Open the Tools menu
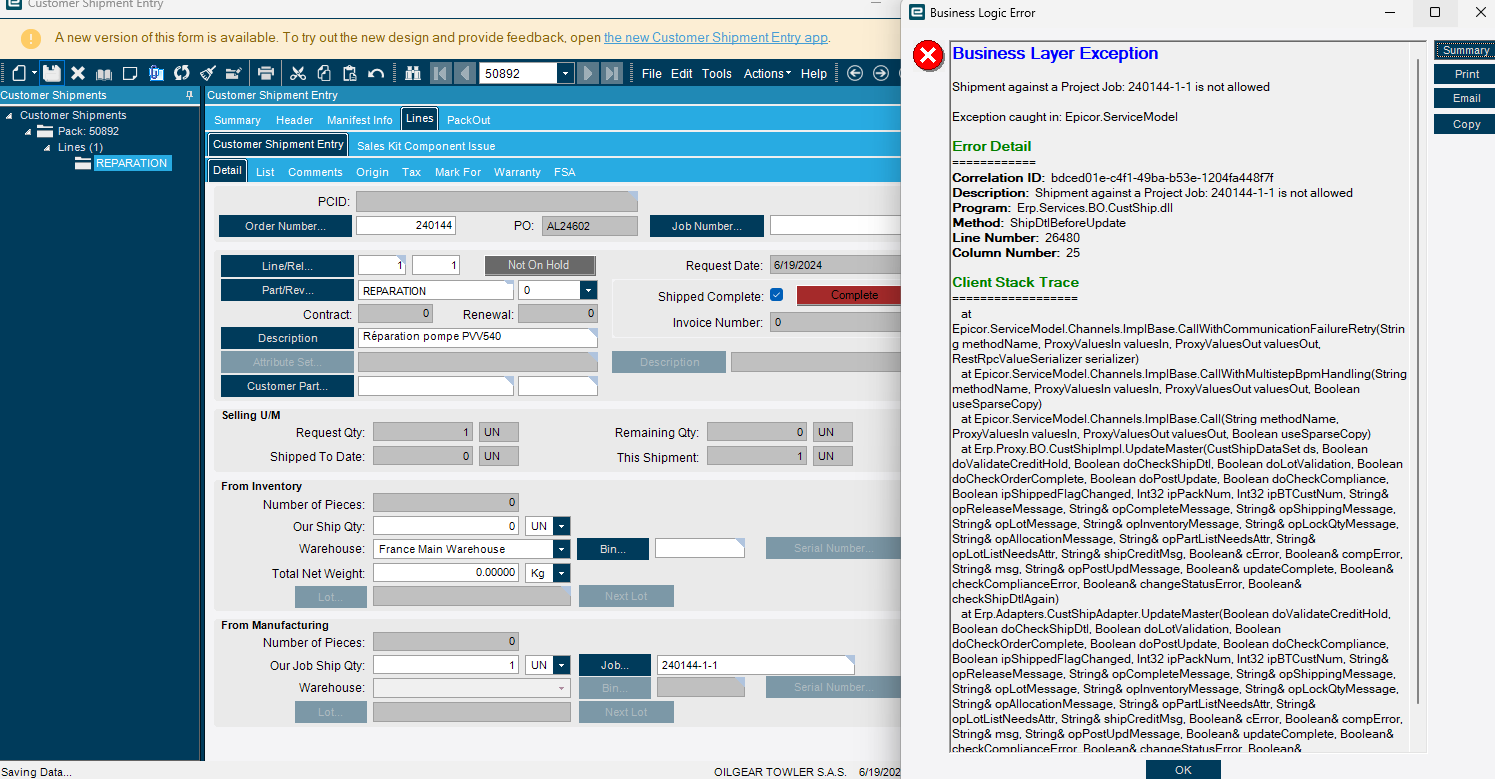Screen dimensions: 1495x779 (717, 73)
